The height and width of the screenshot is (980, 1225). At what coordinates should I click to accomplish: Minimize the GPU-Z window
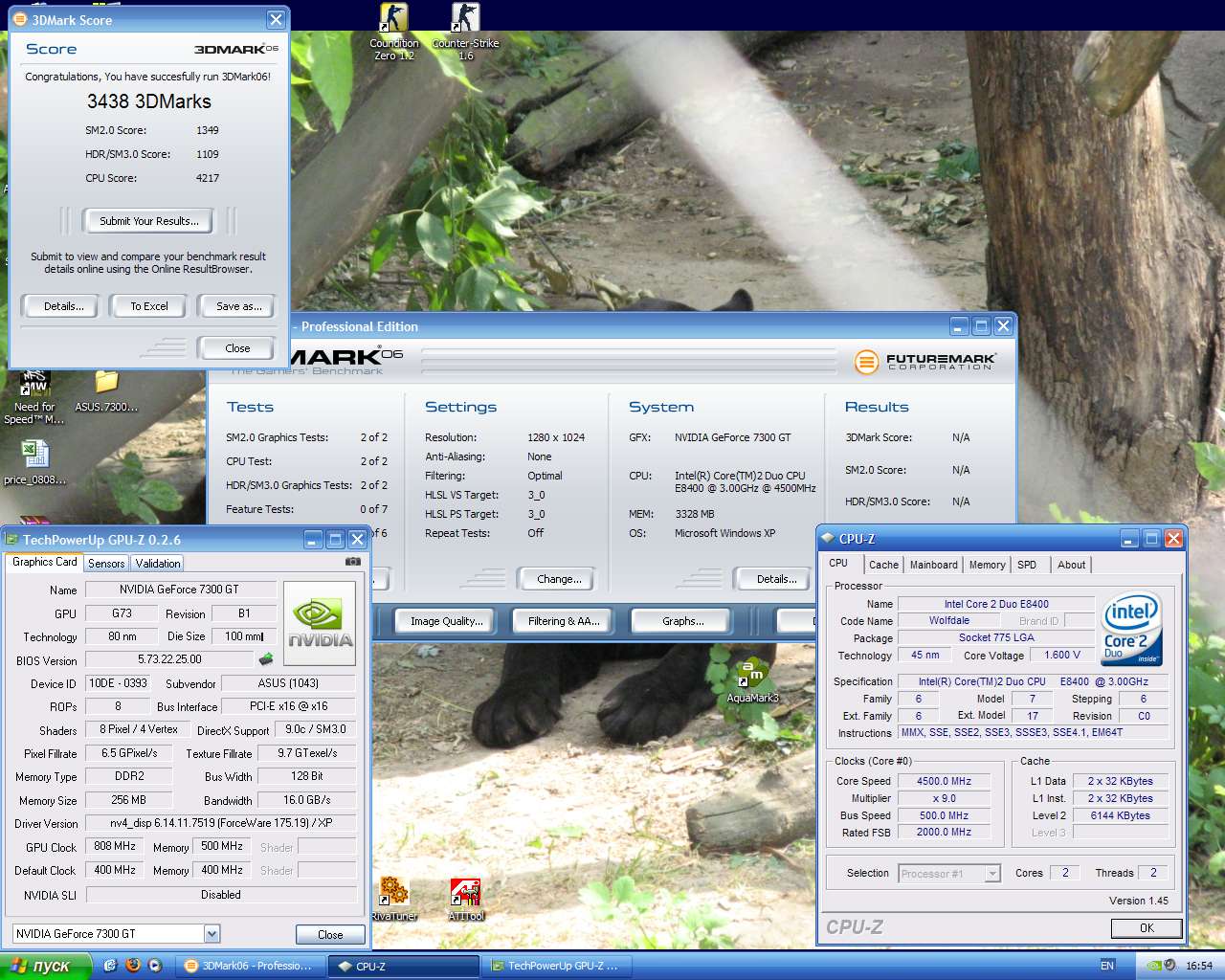click(x=313, y=540)
